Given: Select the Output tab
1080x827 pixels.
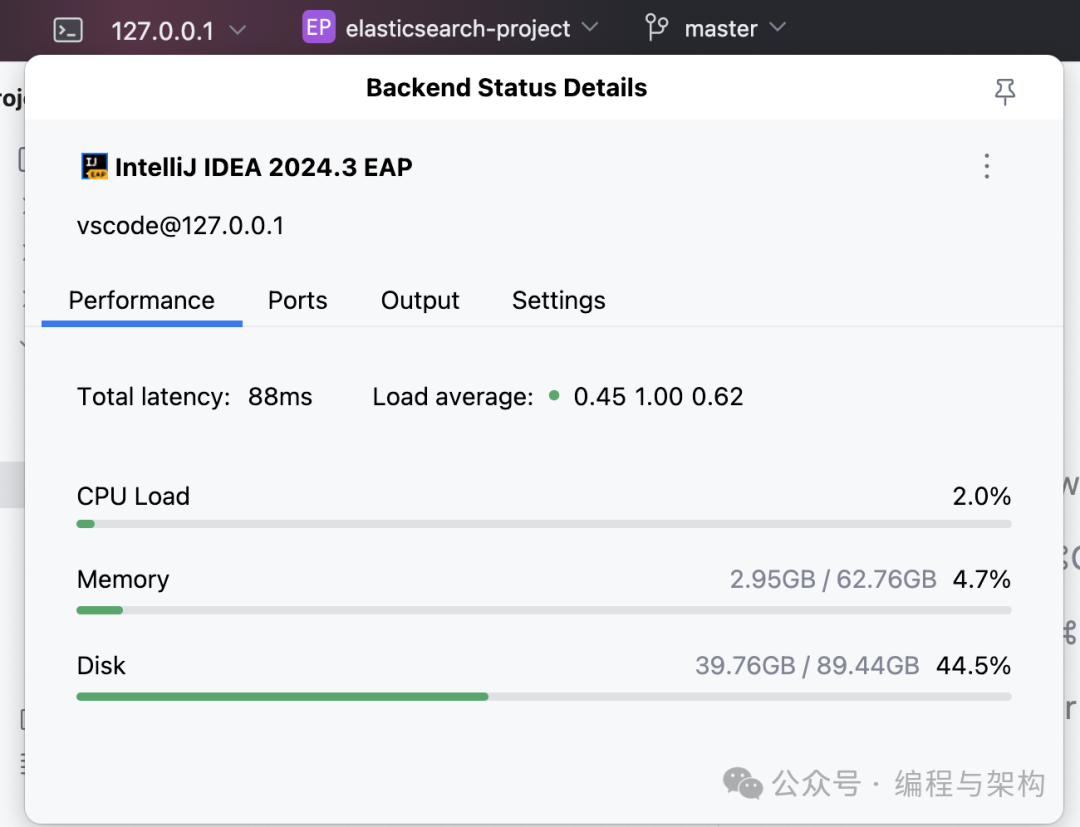Looking at the screenshot, I should [x=420, y=300].
